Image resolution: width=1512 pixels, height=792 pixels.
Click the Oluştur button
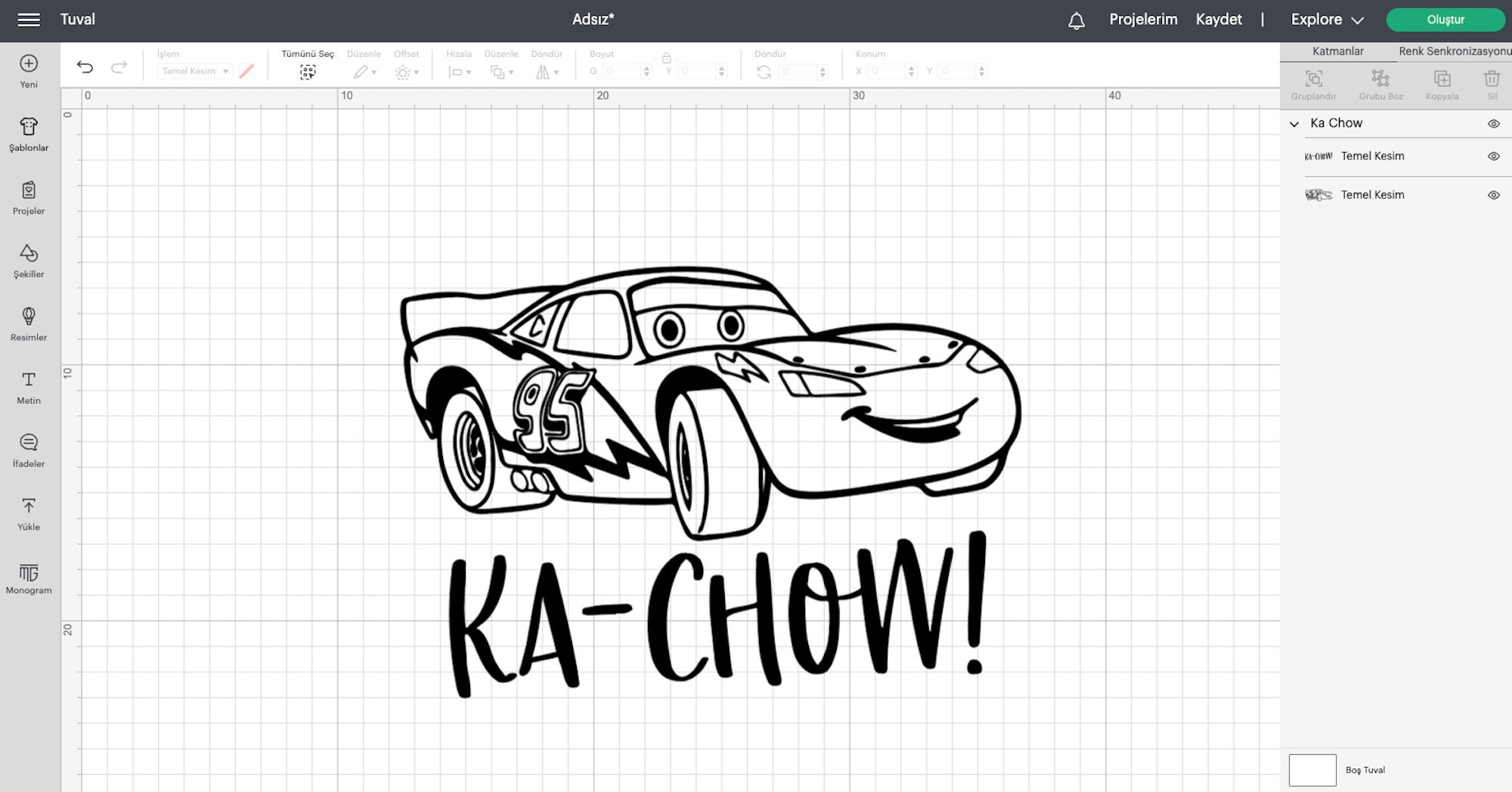[x=1445, y=19]
